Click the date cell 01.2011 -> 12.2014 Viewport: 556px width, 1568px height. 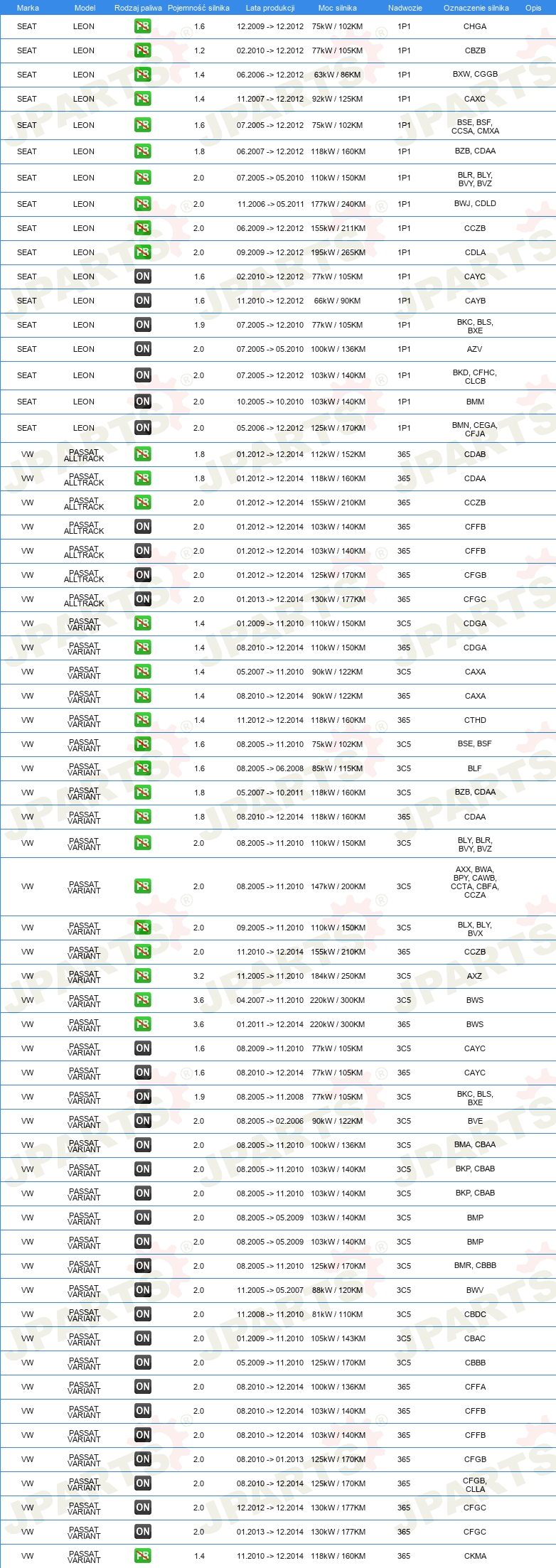pyautogui.click(x=270, y=1024)
